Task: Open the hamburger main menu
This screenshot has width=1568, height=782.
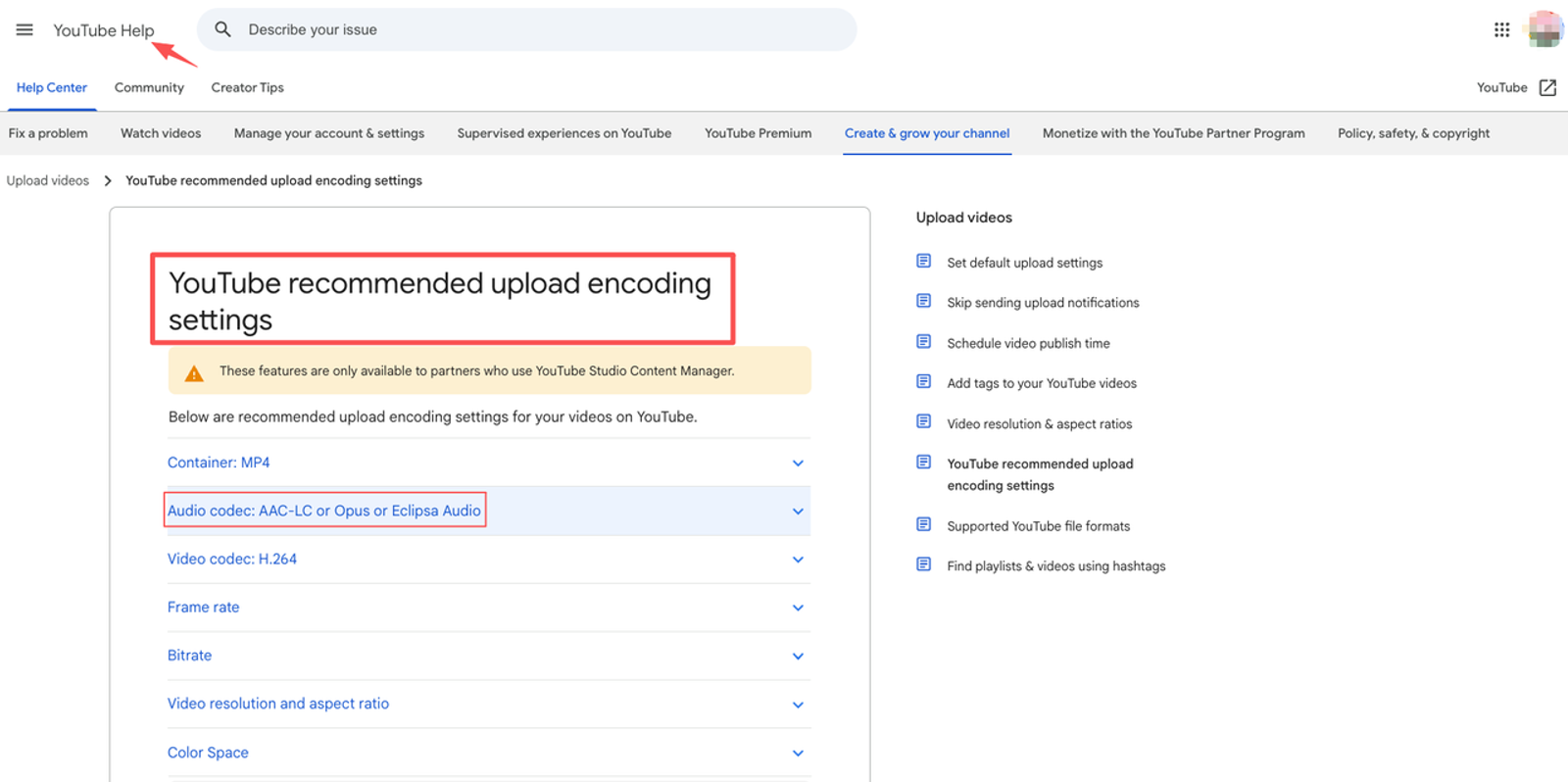Action: [24, 29]
